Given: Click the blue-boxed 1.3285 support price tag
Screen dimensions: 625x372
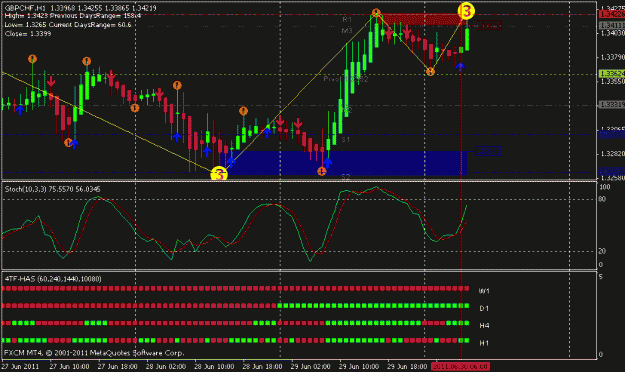Looking at the screenshot, I should click(x=488, y=151).
